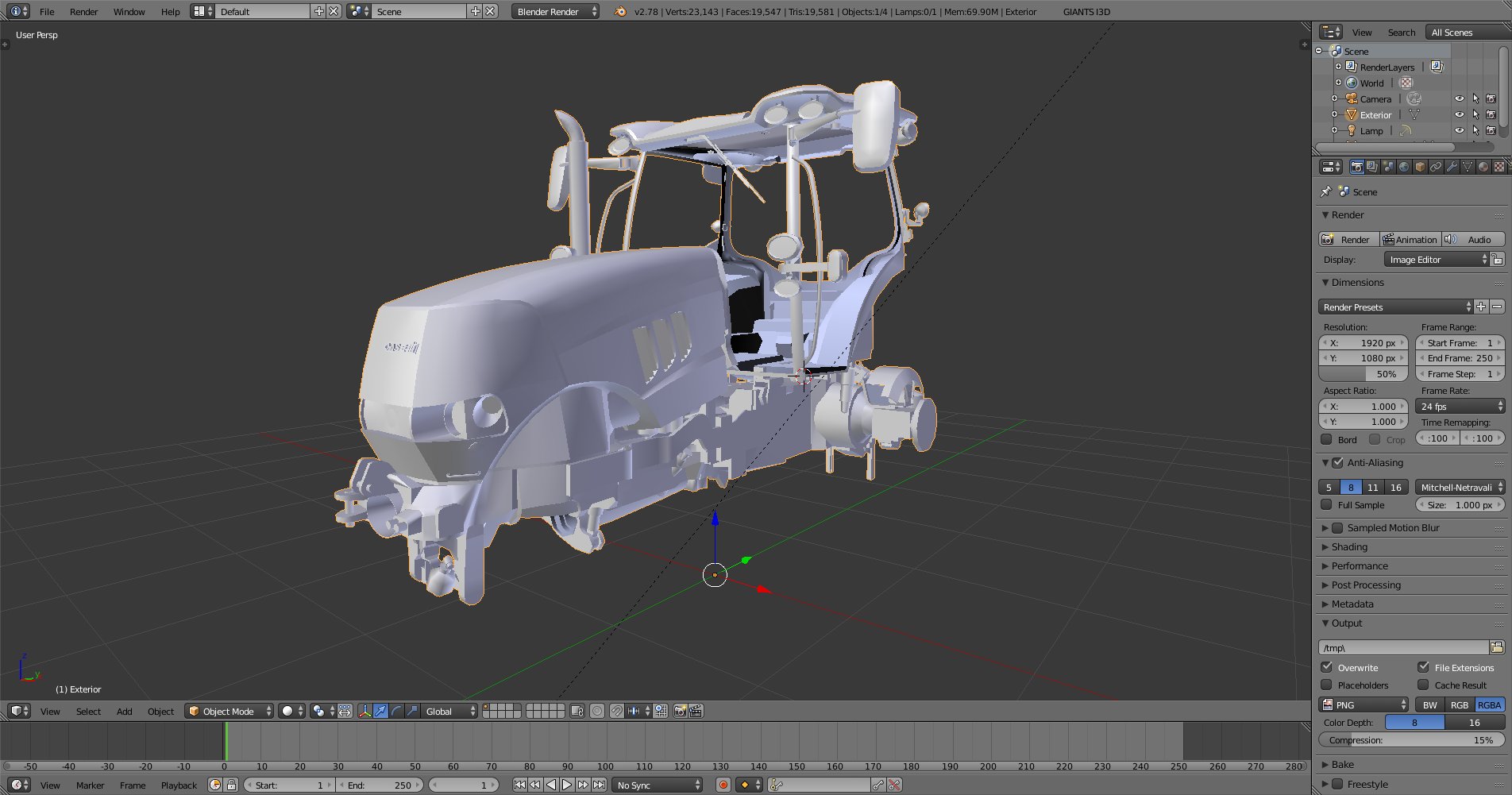Toggle use preview range clock icon

click(215, 785)
